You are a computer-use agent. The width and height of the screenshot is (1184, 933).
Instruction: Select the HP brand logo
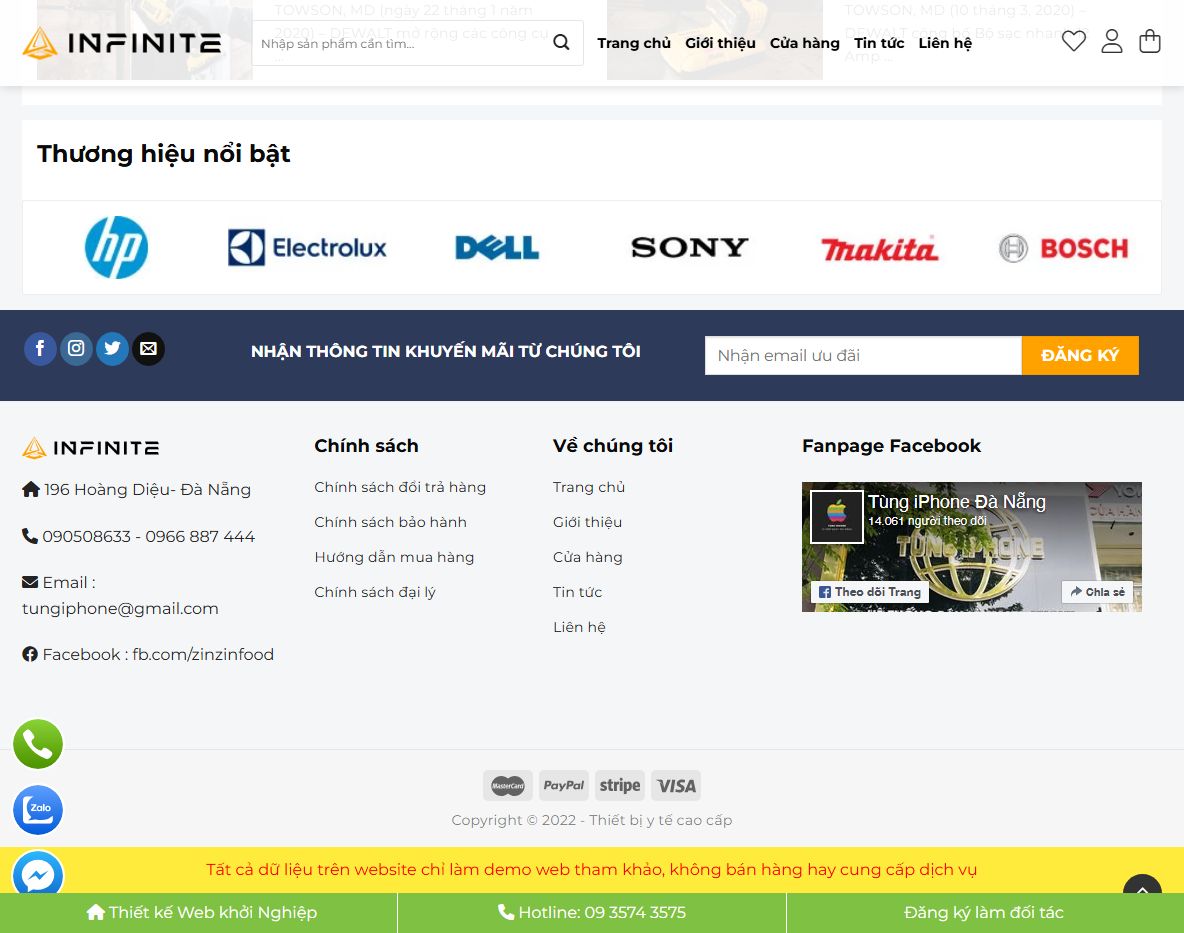[x=116, y=248]
